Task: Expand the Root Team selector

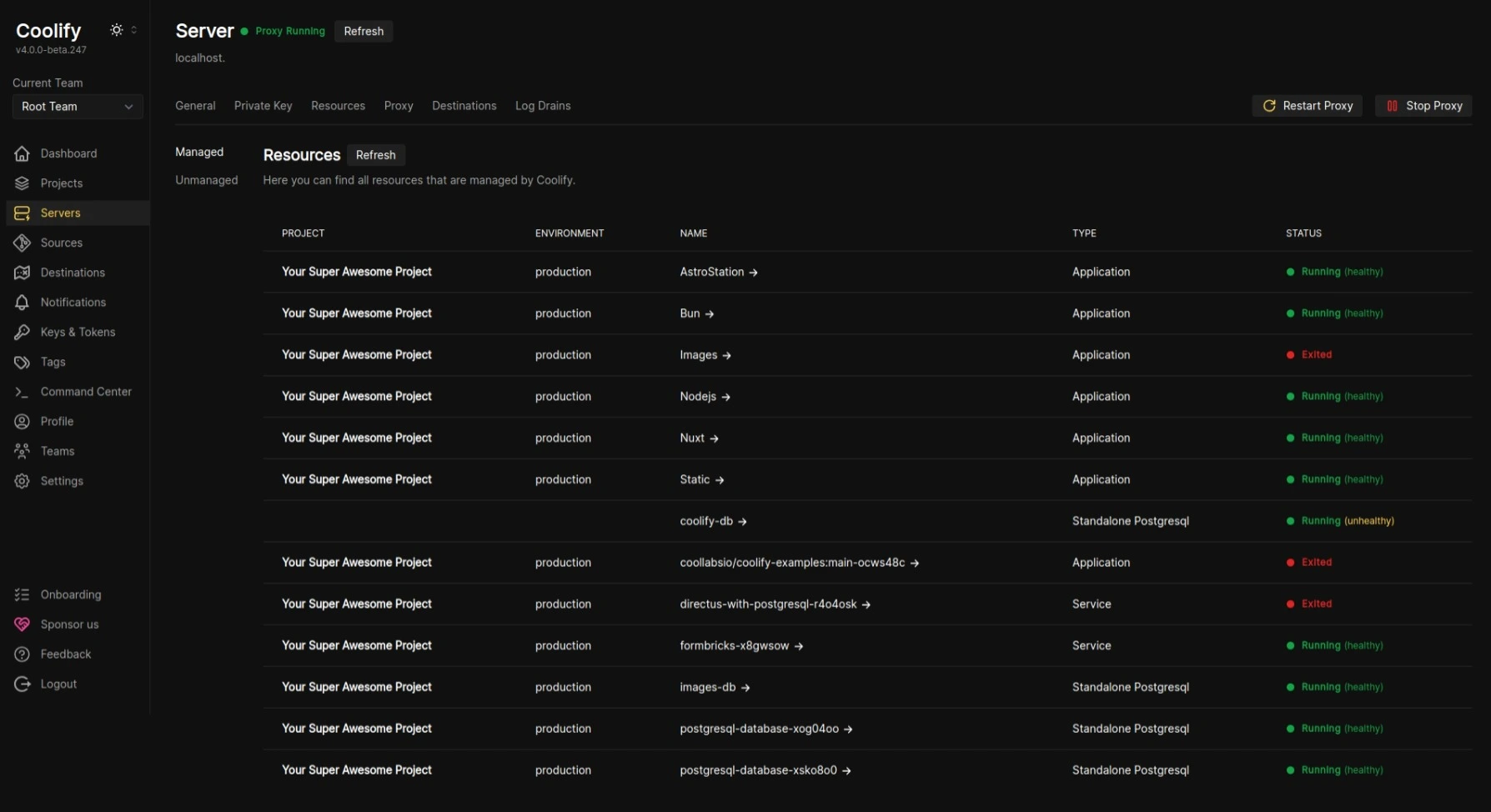Action: [x=77, y=107]
